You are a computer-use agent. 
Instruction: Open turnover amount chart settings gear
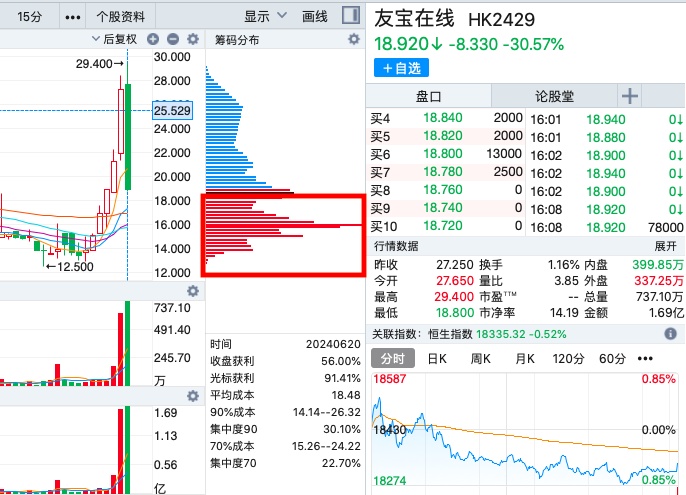click(193, 396)
